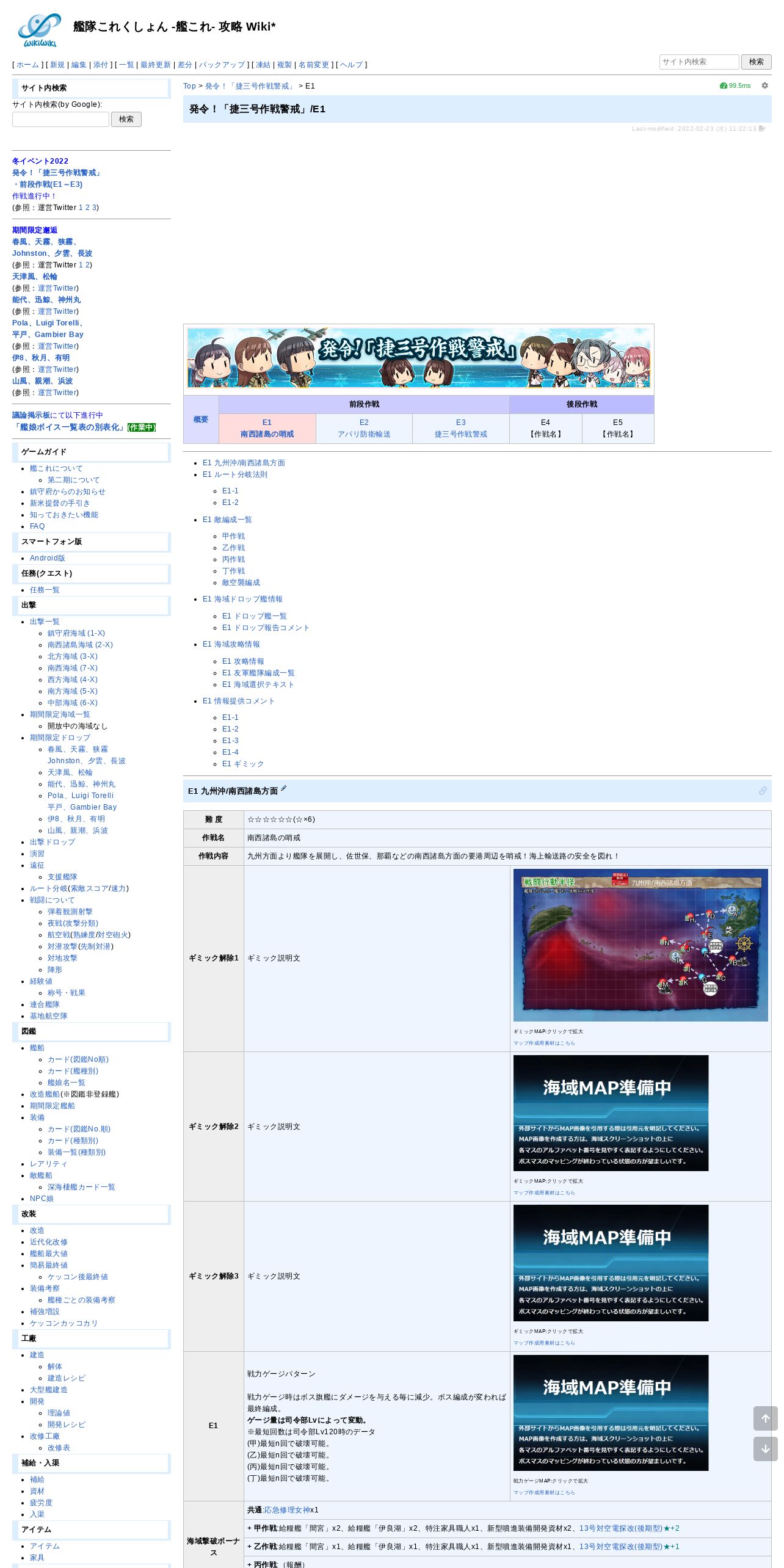Open 13号対空電探改(後期型)★+2 link
This screenshot has width=784, height=1568.
point(629,1528)
